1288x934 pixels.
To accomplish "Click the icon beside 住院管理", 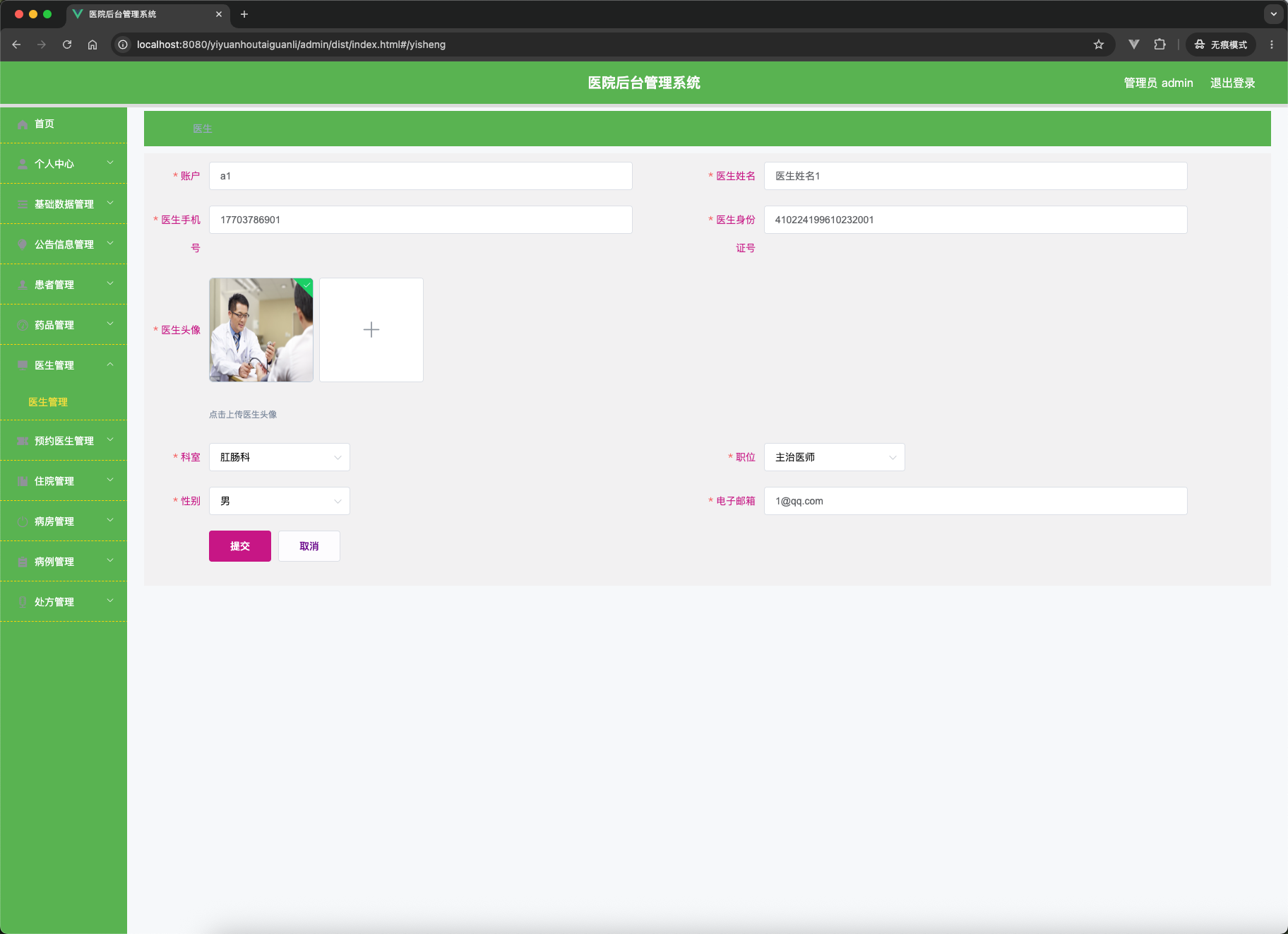I will click(23, 482).
